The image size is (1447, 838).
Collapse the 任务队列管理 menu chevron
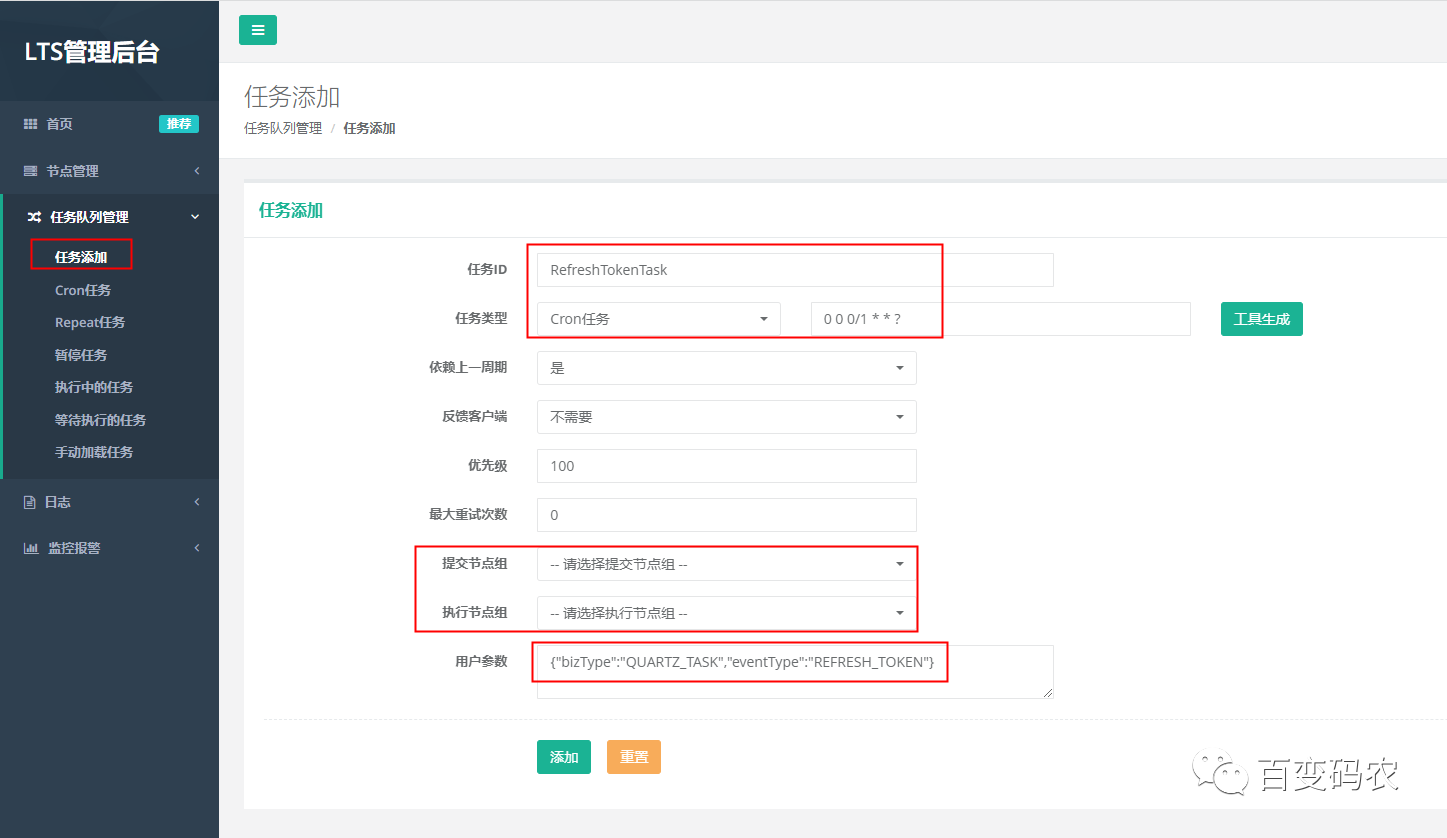pos(195,217)
